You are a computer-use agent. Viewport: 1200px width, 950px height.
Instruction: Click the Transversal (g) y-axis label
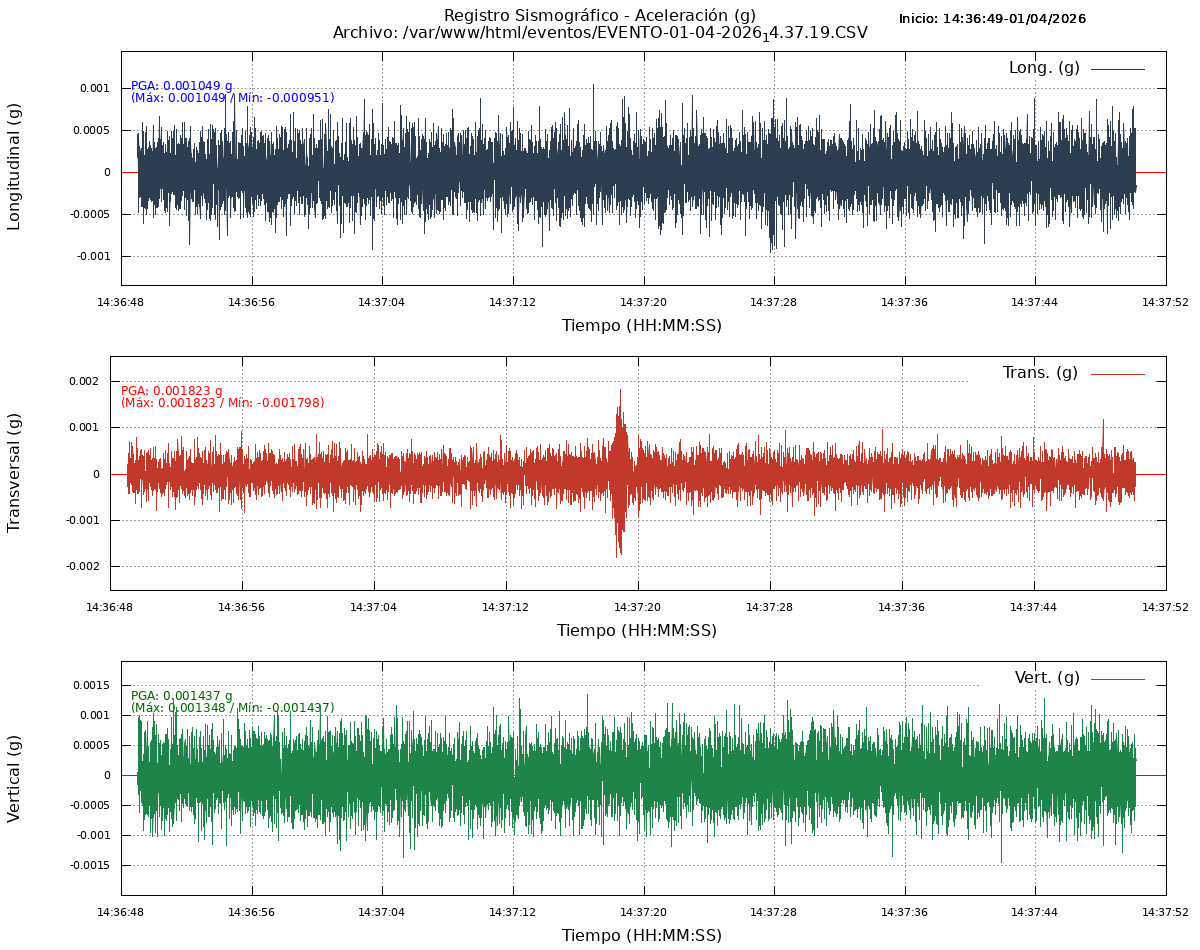click(x=14, y=472)
